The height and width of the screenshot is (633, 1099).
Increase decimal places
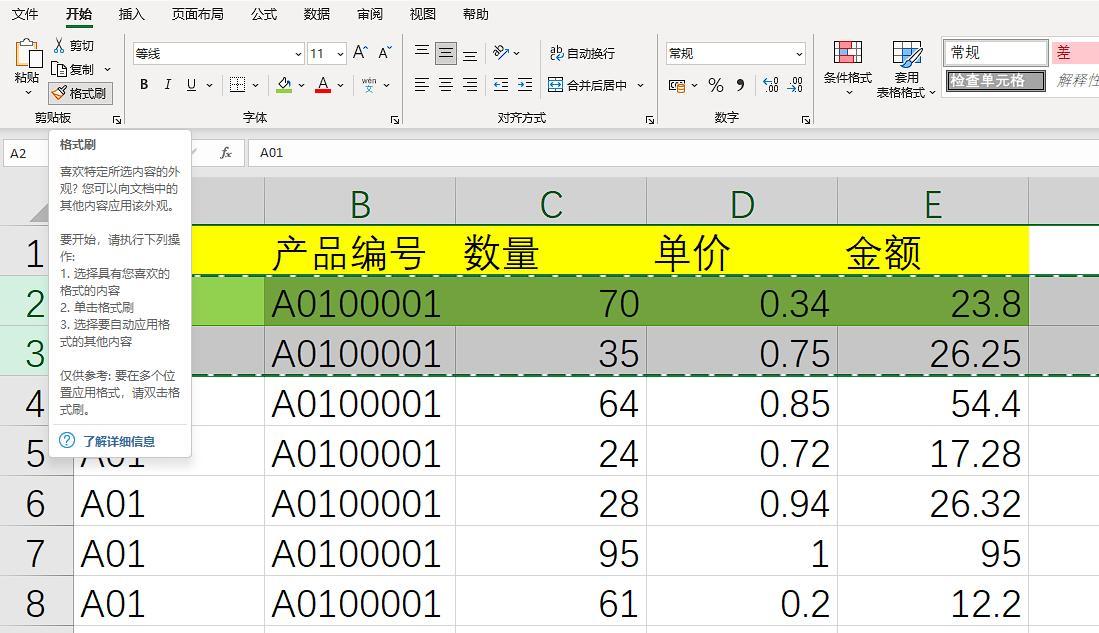[770, 86]
